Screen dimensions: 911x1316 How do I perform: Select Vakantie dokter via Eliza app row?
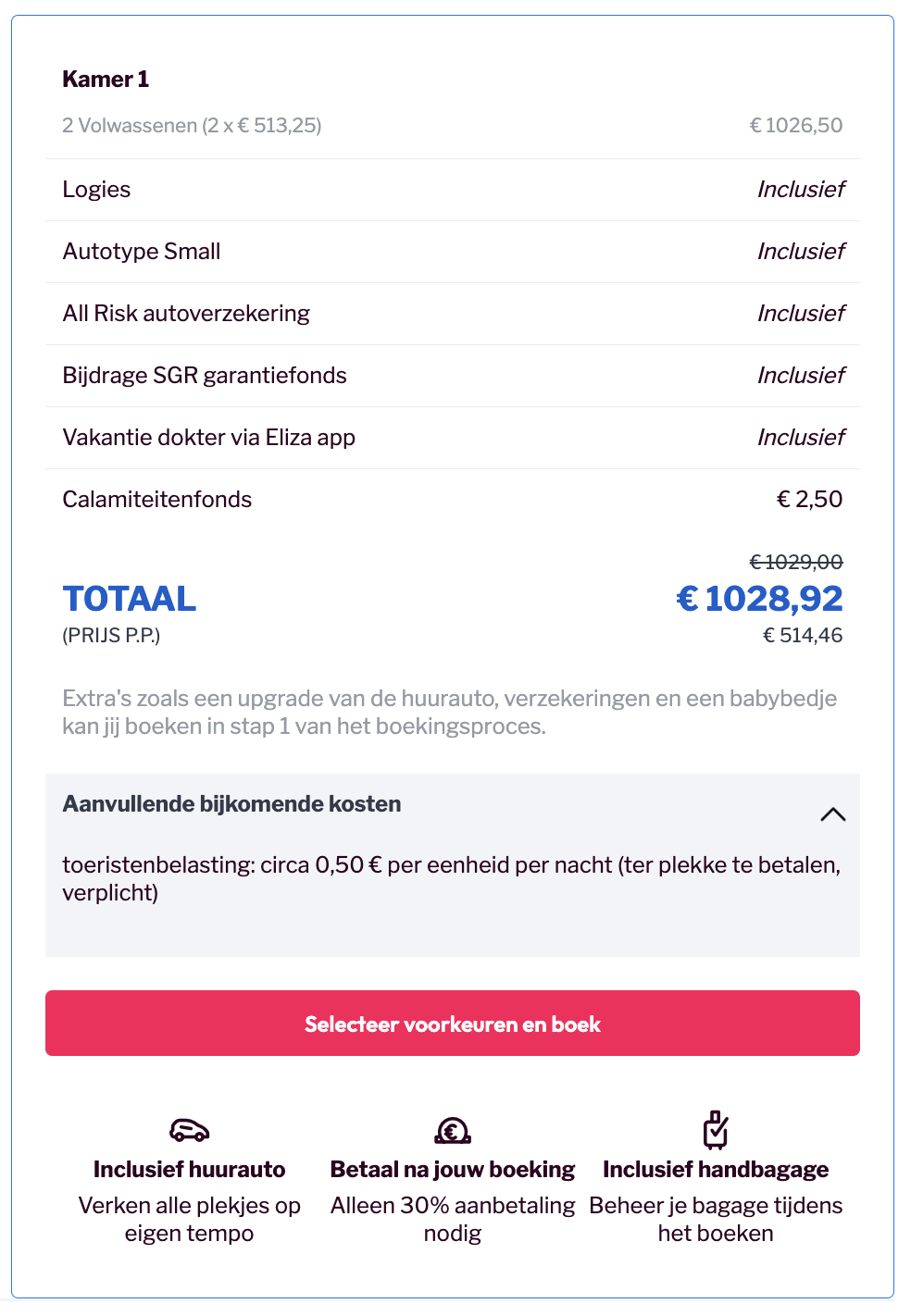point(453,438)
